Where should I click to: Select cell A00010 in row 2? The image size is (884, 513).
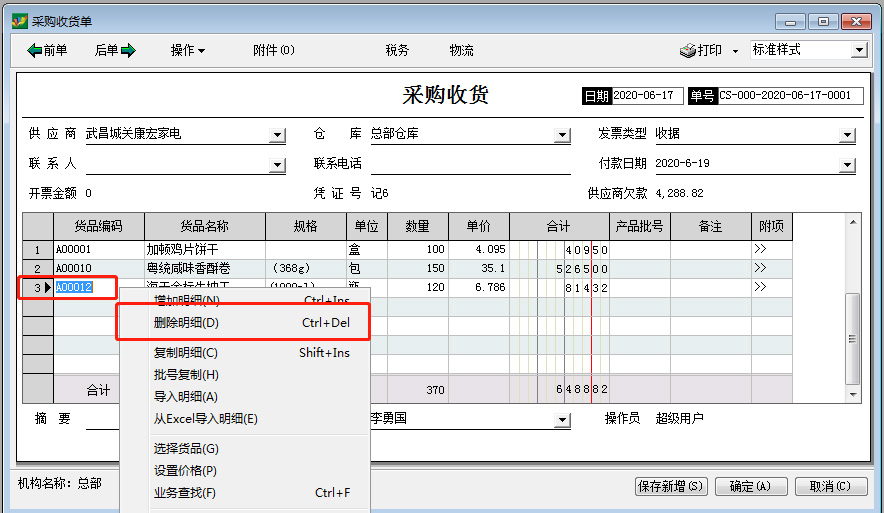99,268
